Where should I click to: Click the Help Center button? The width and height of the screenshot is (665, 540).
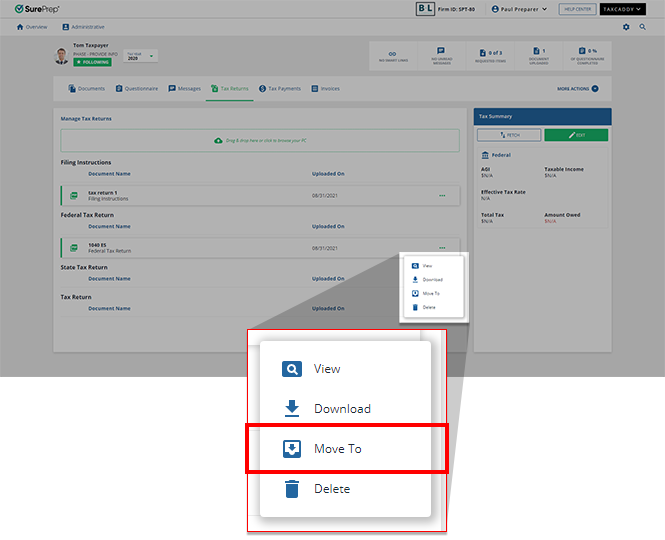pos(577,9)
